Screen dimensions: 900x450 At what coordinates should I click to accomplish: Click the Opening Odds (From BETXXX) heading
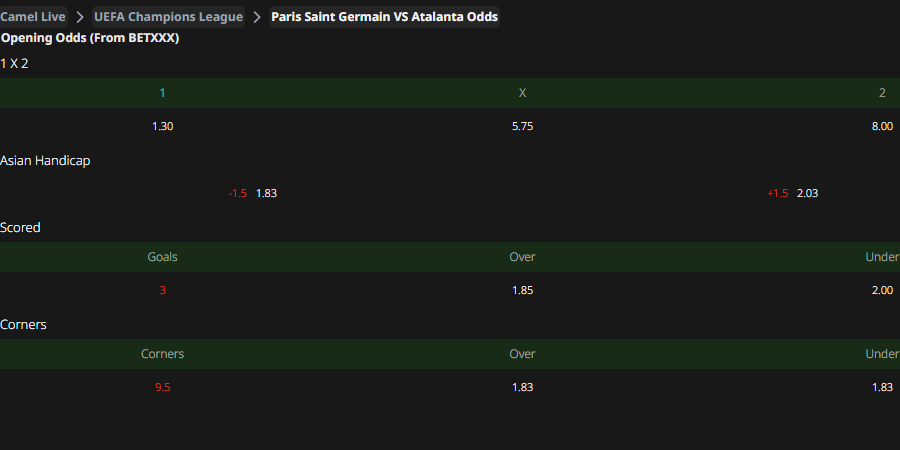tap(90, 38)
